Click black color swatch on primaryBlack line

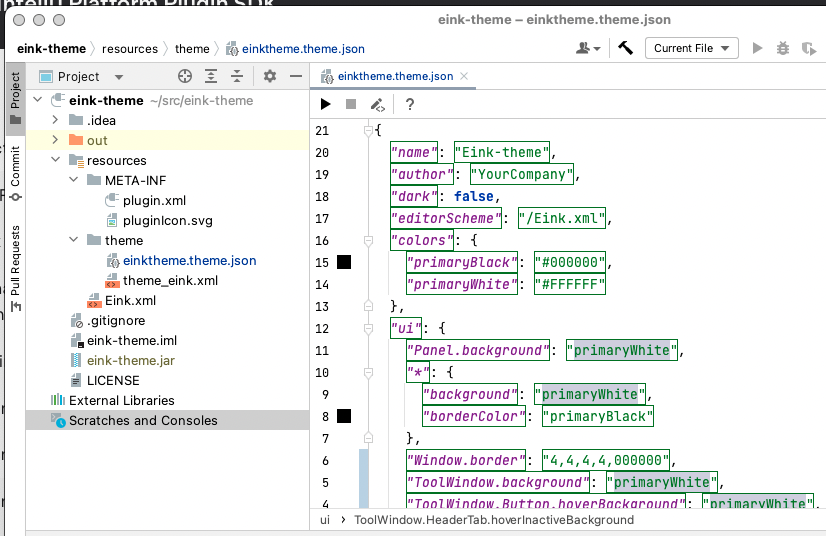tap(344, 262)
